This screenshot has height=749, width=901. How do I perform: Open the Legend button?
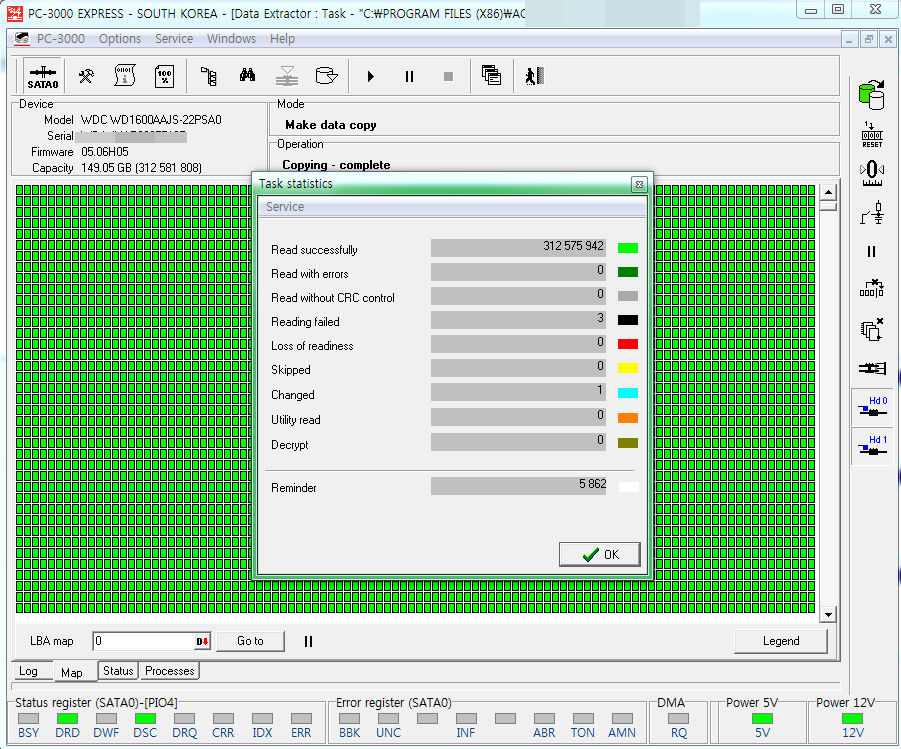click(781, 641)
